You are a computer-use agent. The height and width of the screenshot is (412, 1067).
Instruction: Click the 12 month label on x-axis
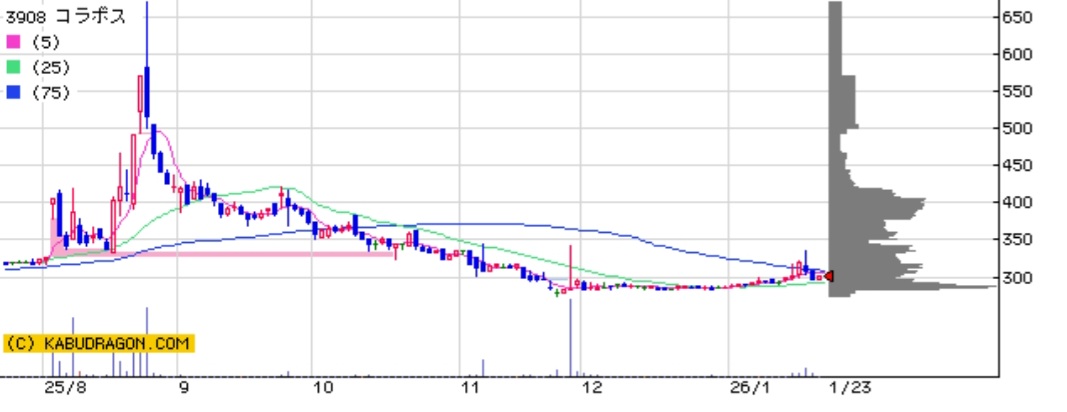592,388
